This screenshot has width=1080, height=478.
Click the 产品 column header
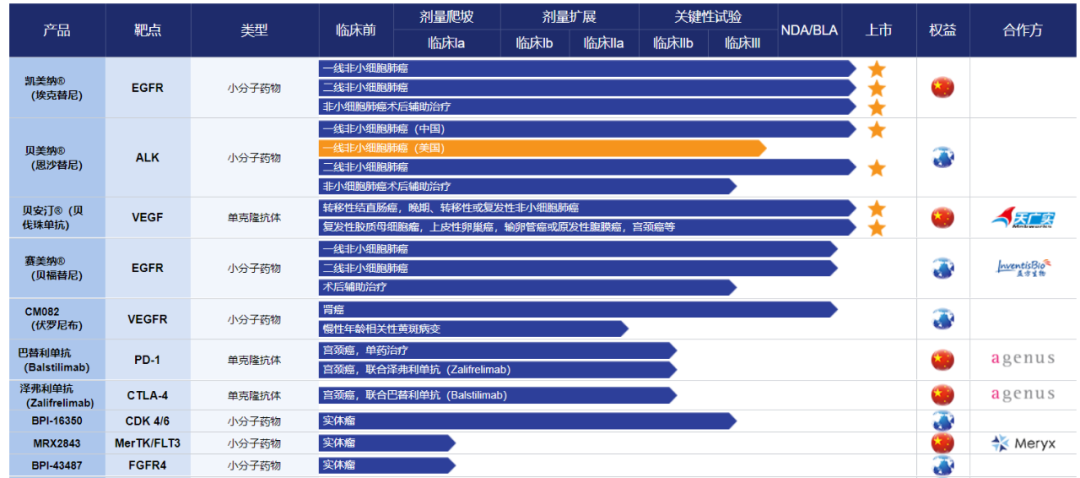(x=56, y=31)
